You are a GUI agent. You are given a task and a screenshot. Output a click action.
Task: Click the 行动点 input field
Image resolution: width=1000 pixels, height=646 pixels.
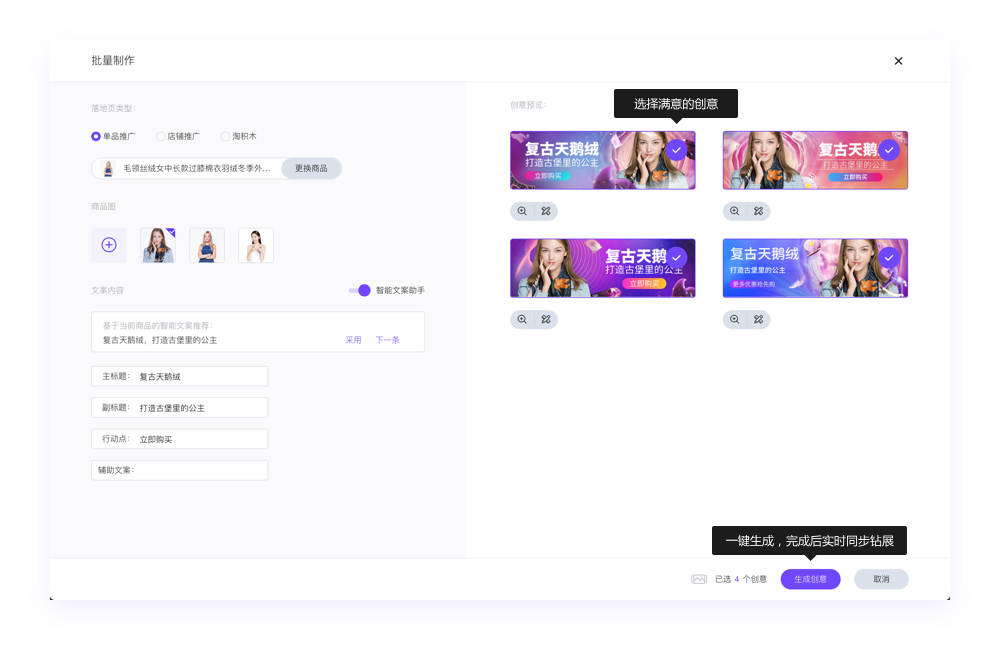click(x=180, y=439)
